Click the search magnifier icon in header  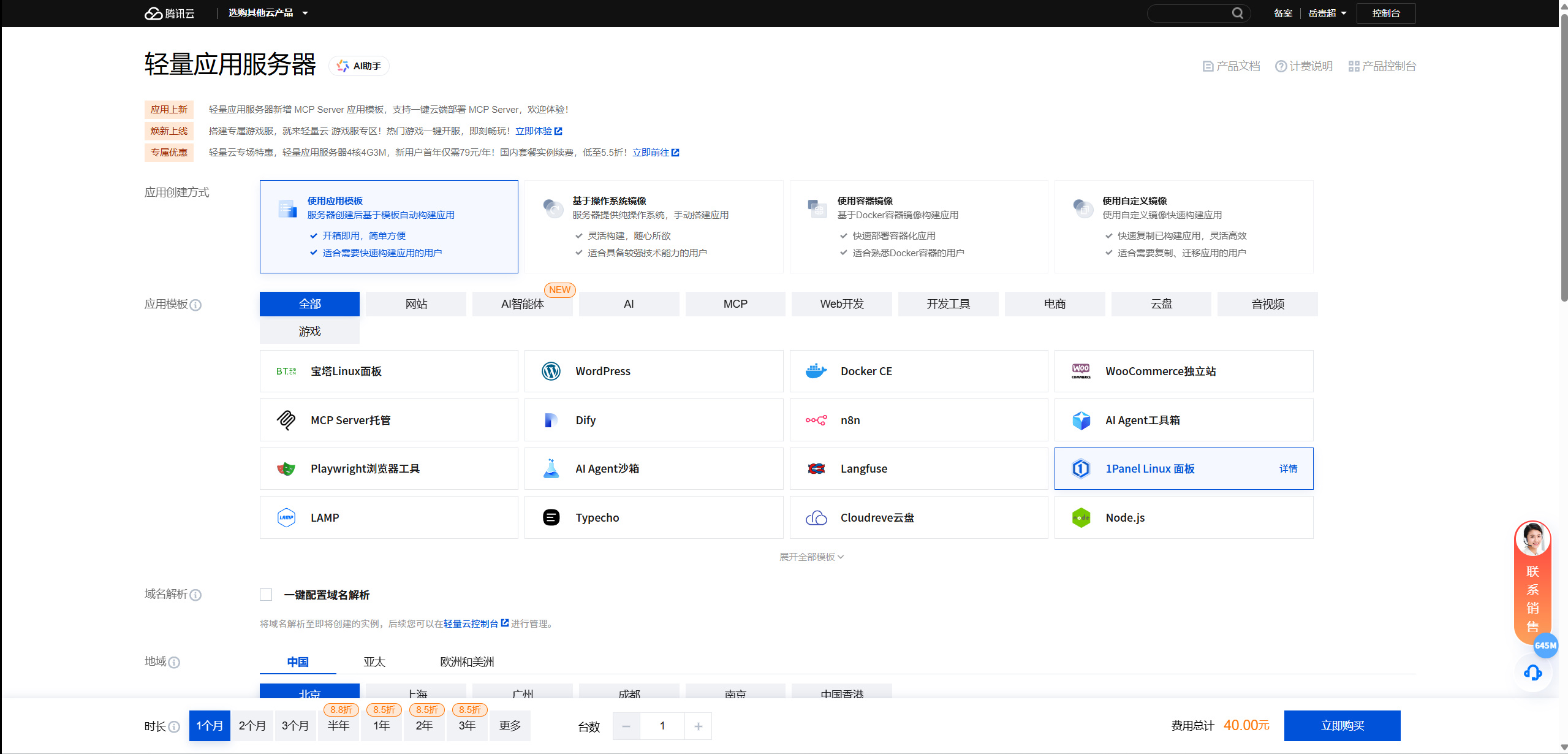(x=1237, y=13)
